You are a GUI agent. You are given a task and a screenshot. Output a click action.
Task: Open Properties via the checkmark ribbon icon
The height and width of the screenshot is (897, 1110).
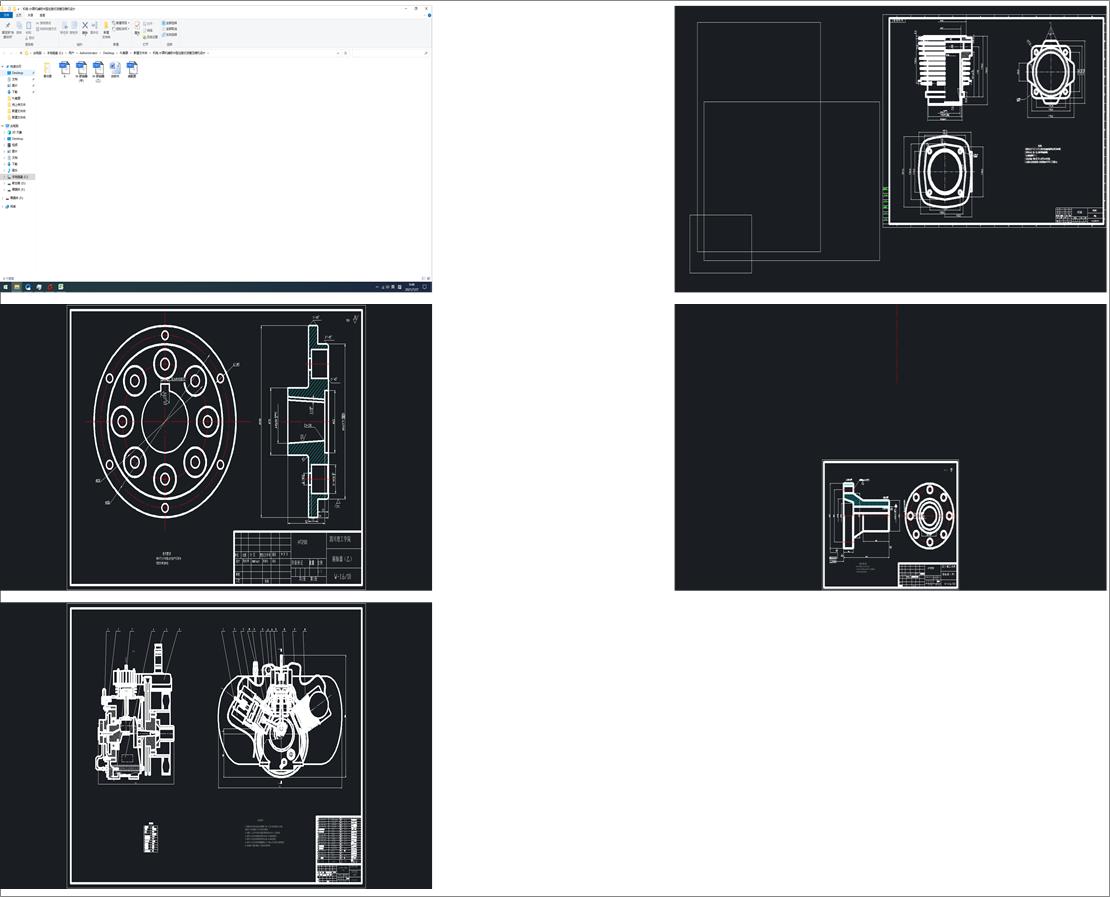[x=138, y=26]
